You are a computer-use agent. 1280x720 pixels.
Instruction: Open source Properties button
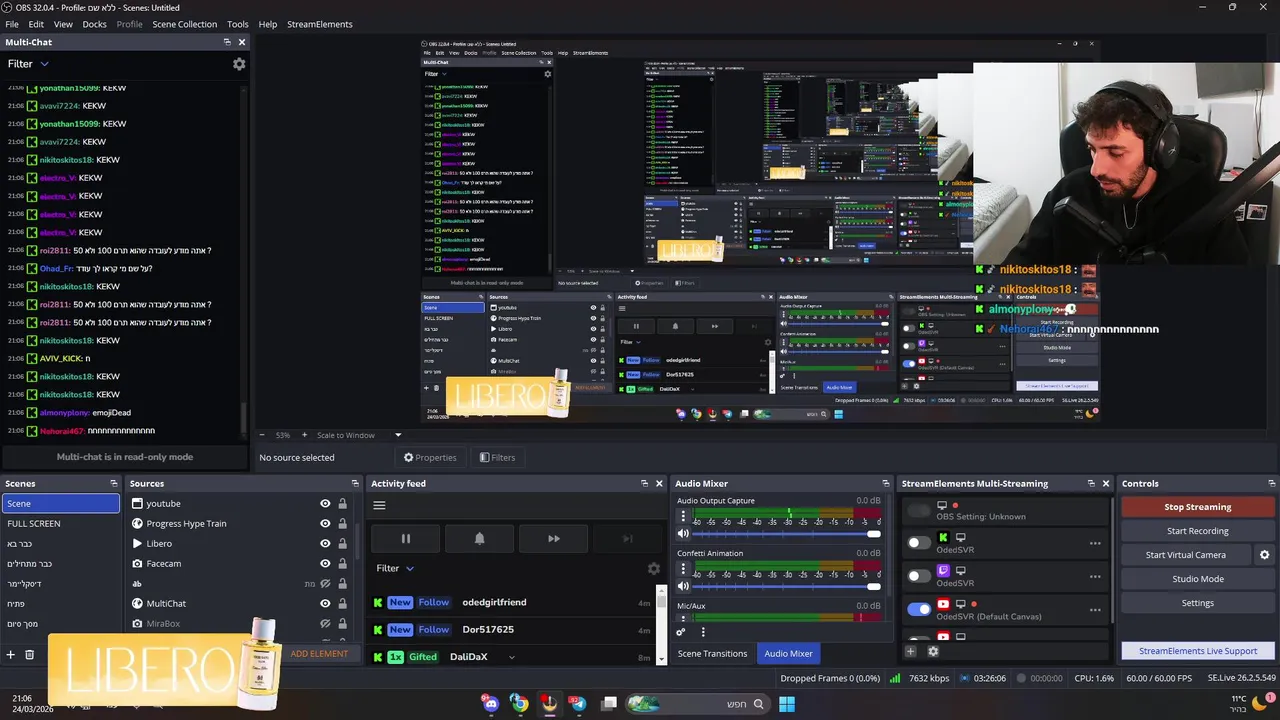point(430,458)
